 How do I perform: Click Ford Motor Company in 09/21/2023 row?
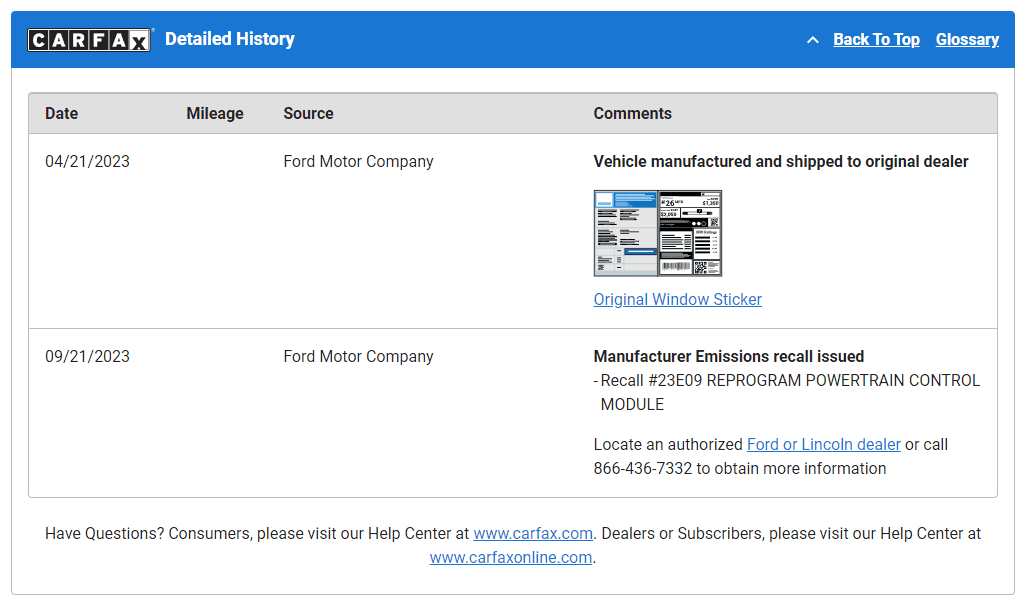click(358, 357)
